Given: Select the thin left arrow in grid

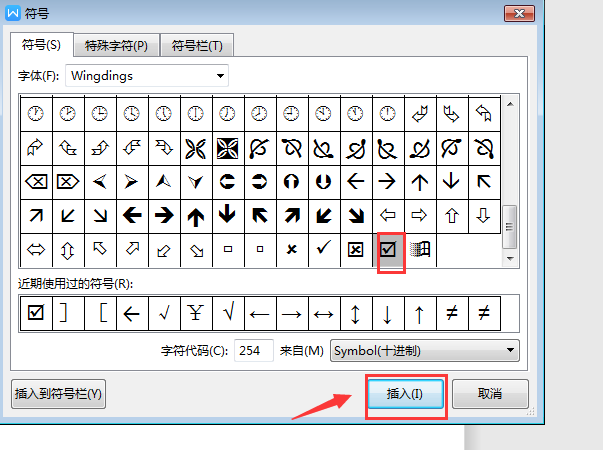Looking at the screenshot, I should coord(356,182).
